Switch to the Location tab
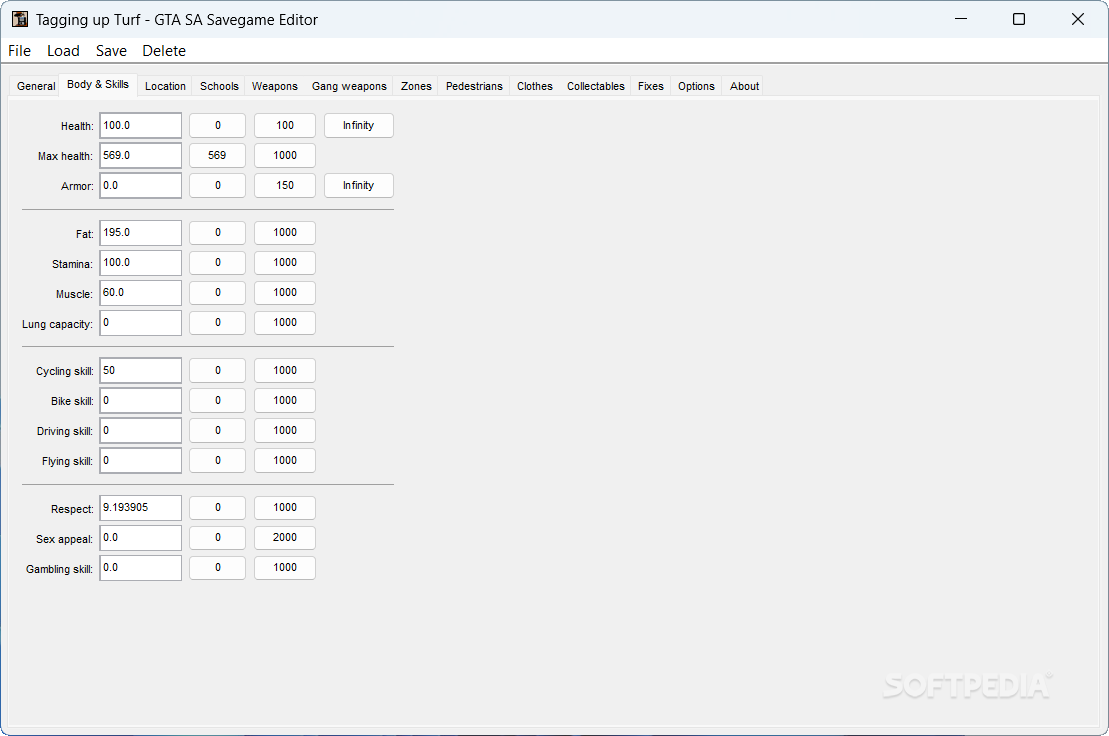The image size is (1109, 736). [165, 86]
